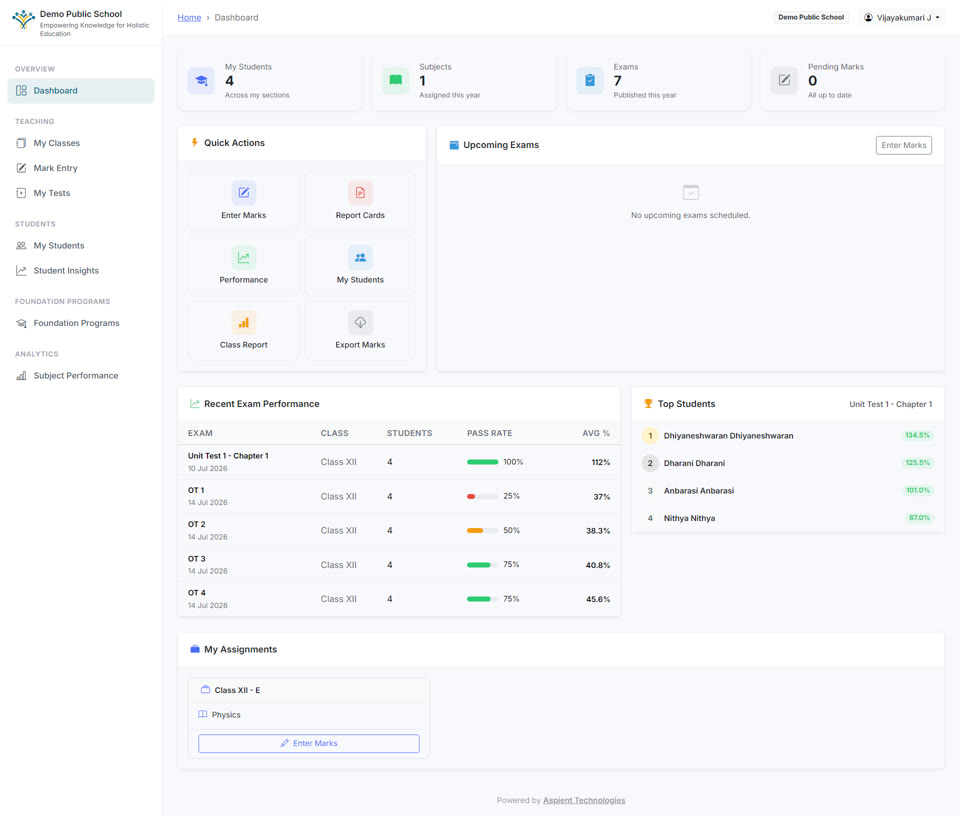This screenshot has height=816, width=960.
Task: Click the Subjects stat card book icon
Action: pyautogui.click(x=396, y=81)
